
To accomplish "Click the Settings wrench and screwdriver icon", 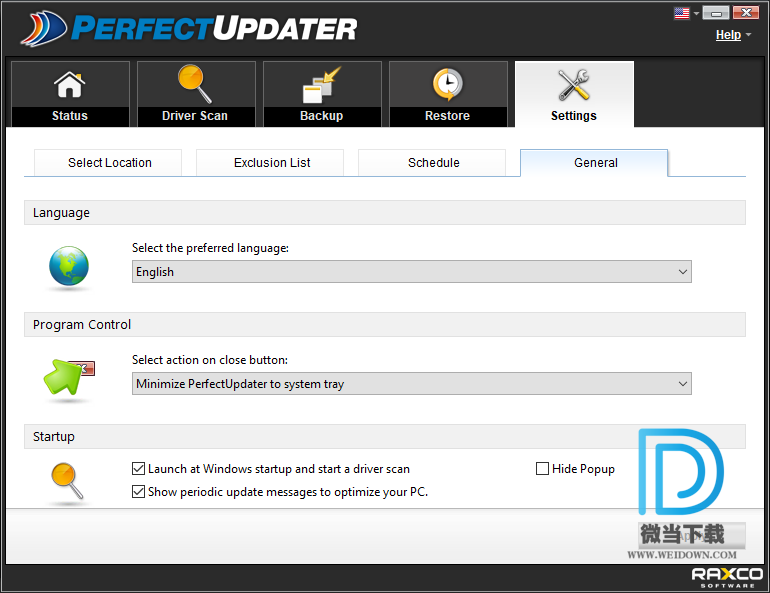I will (574, 84).
